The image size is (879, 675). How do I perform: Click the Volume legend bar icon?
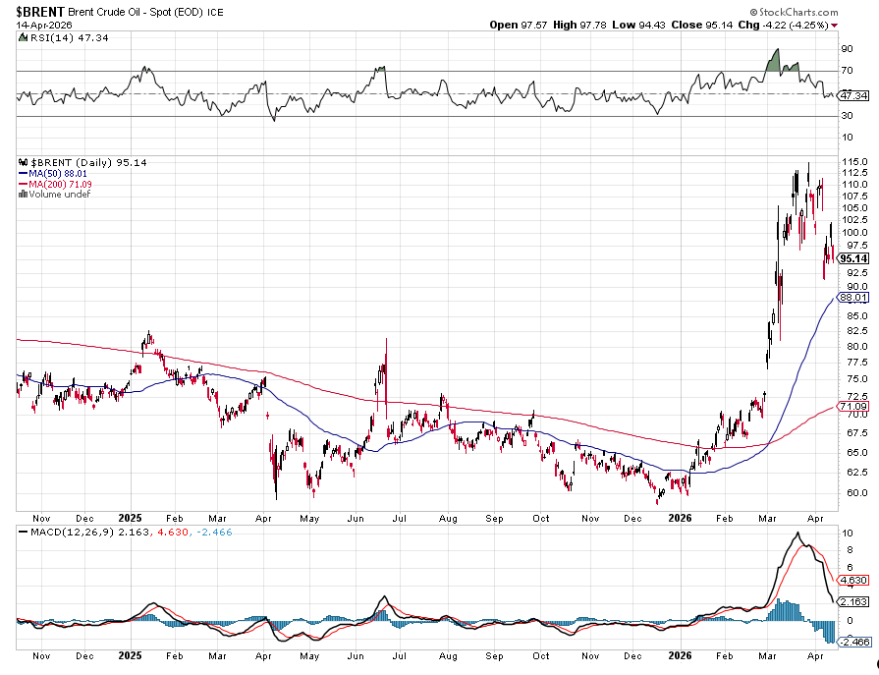tap(21, 194)
